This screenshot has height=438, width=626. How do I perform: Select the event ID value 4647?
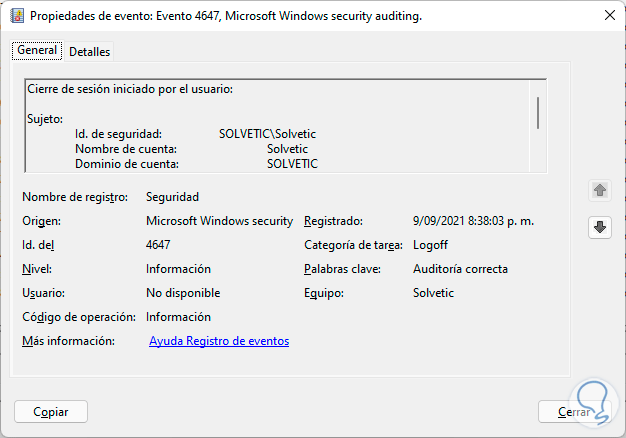click(x=159, y=245)
